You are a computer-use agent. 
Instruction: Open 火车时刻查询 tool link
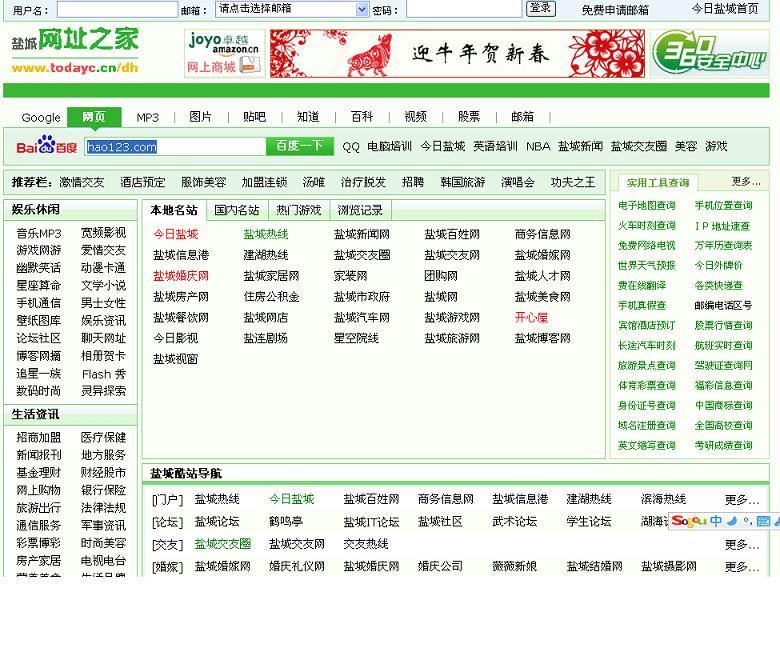(x=646, y=226)
